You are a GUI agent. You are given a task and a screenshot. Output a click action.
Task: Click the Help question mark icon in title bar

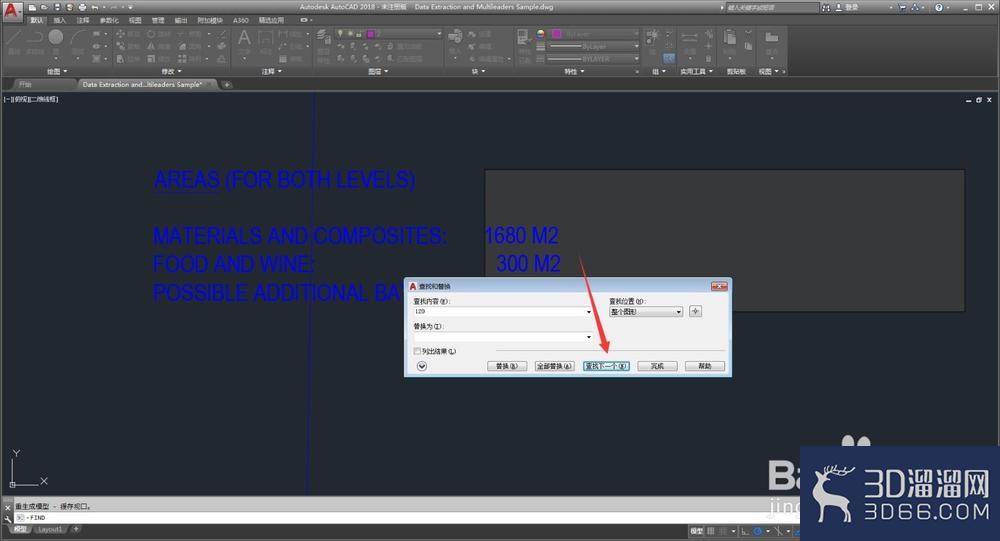[x=939, y=7]
